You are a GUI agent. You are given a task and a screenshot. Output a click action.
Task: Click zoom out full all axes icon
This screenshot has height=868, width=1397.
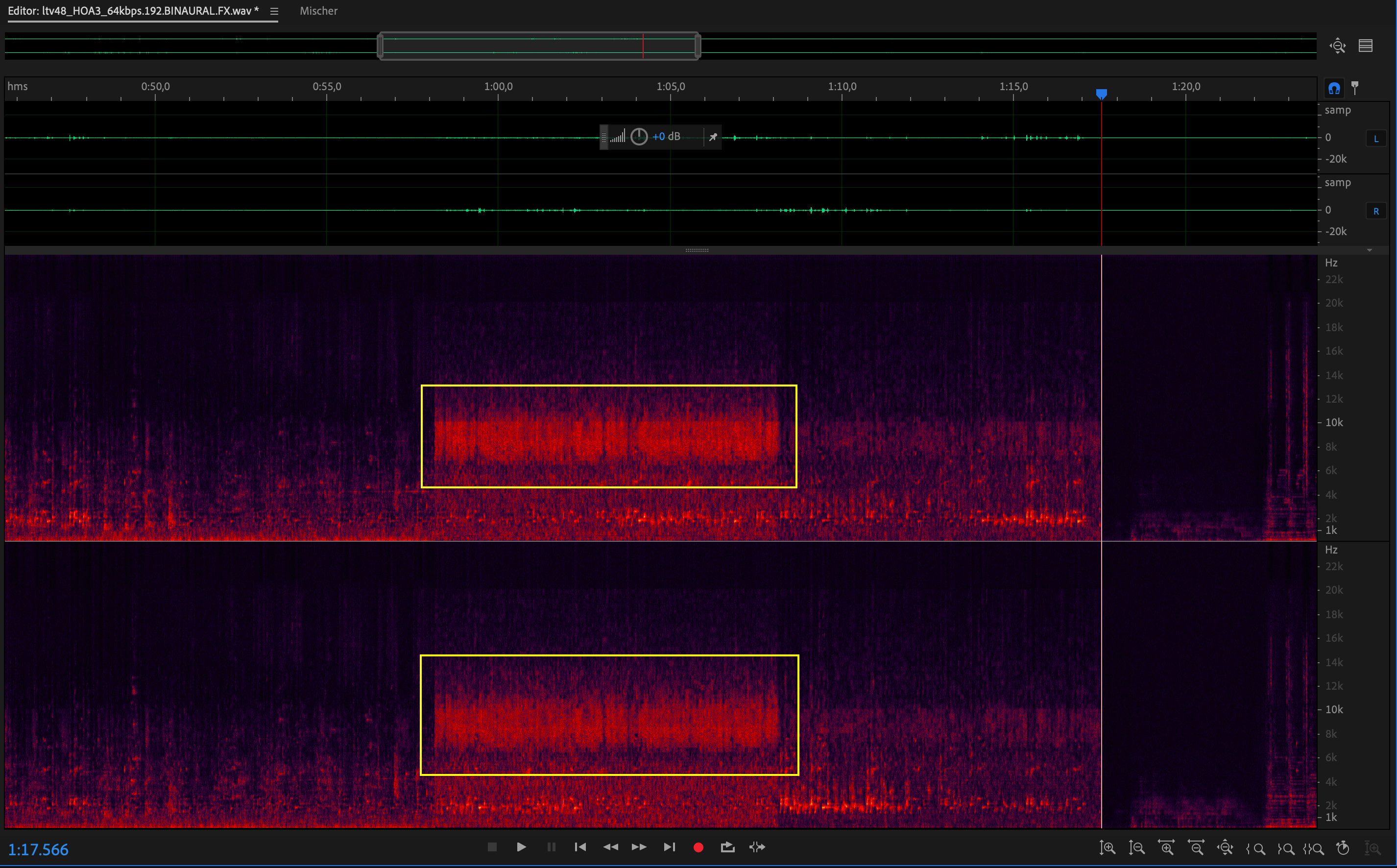tap(1225, 847)
